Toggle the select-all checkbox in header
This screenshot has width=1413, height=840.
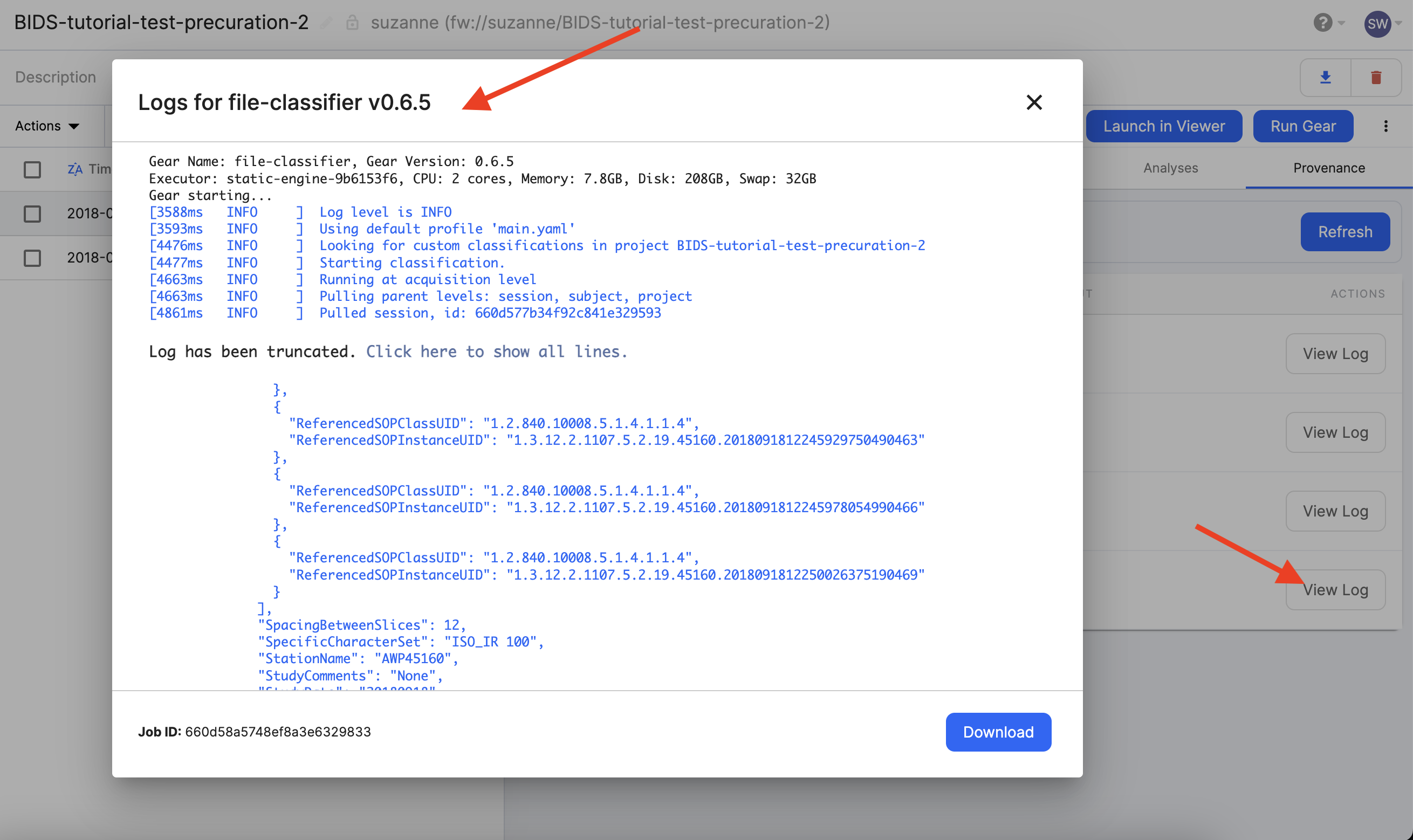32,169
